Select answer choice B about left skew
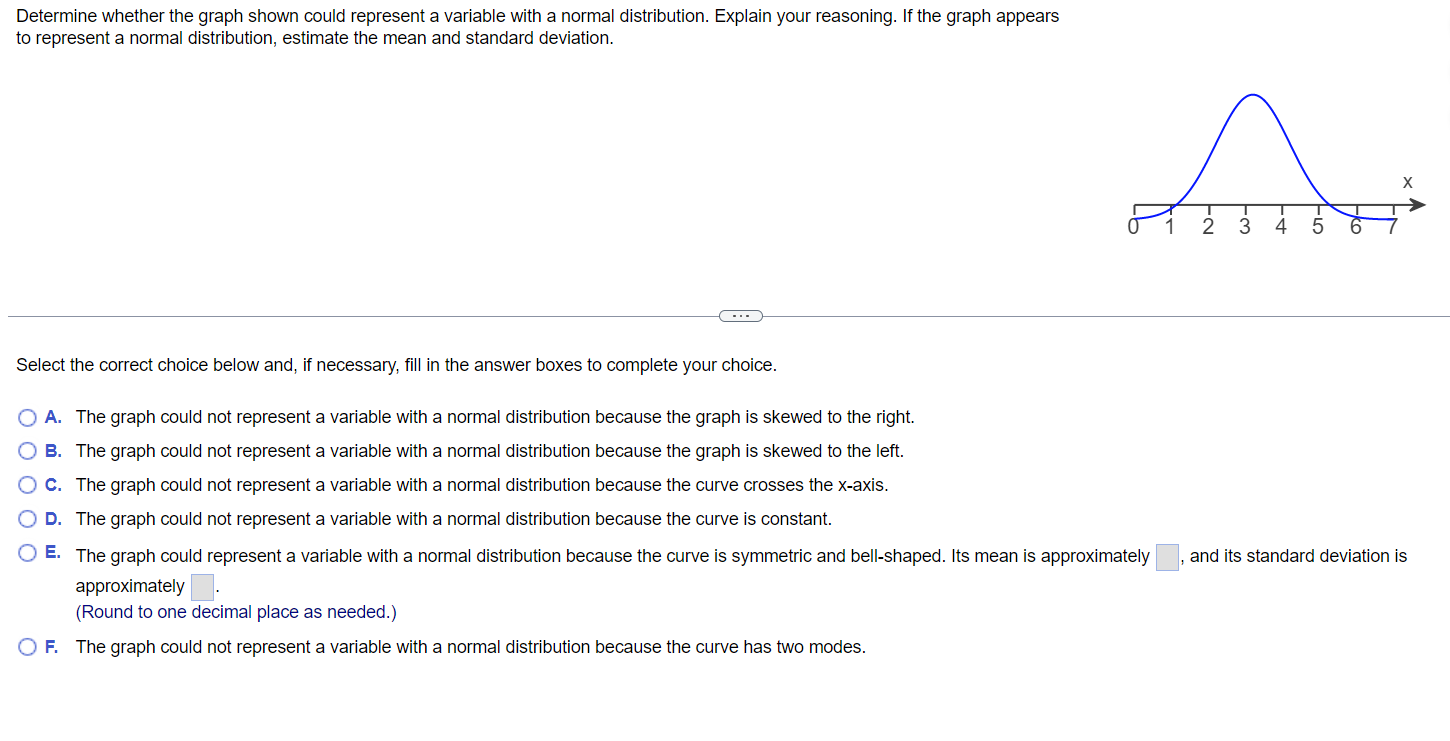Viewport: 1450px width, 741px height. coord(27,451)
